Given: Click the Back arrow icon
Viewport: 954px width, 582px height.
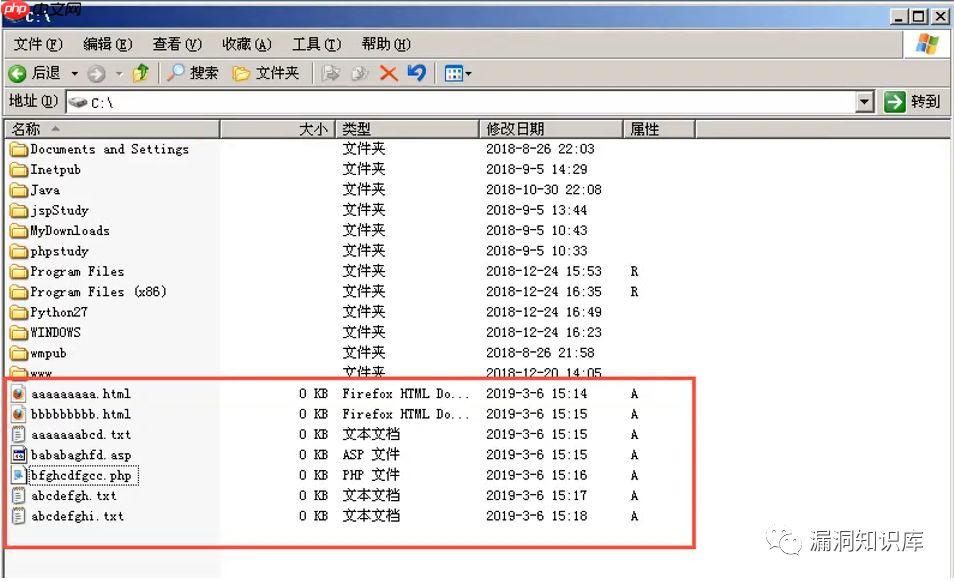Looking at the screenshot, I should pyautogui.click(x=17, y=74).
